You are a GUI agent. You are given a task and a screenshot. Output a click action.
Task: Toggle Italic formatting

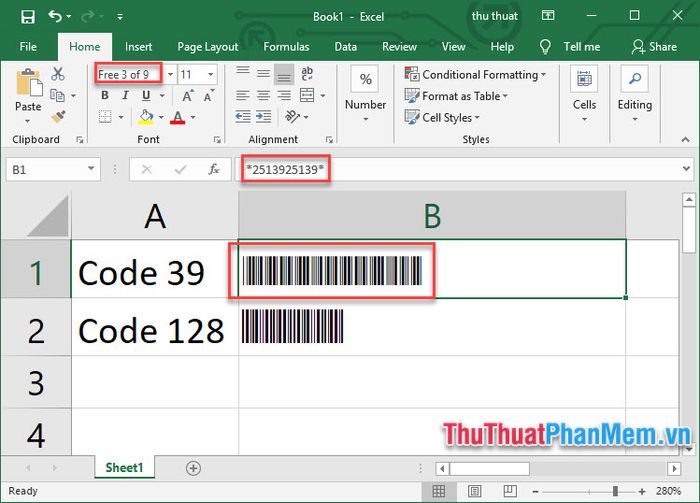[x=125, y=96]
